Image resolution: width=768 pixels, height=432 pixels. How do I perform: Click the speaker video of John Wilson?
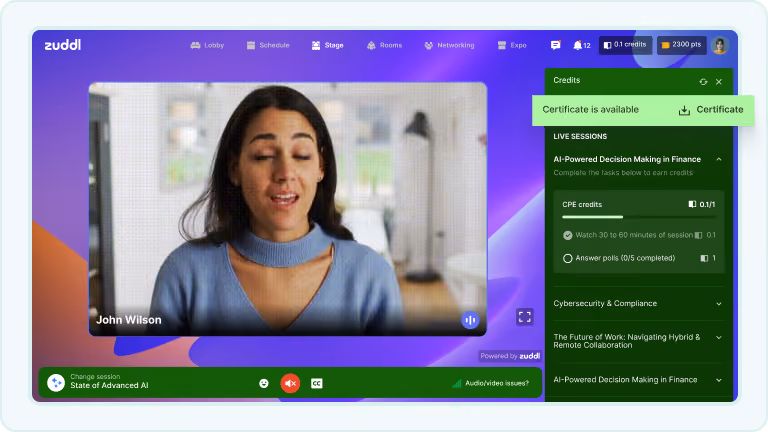288,209
